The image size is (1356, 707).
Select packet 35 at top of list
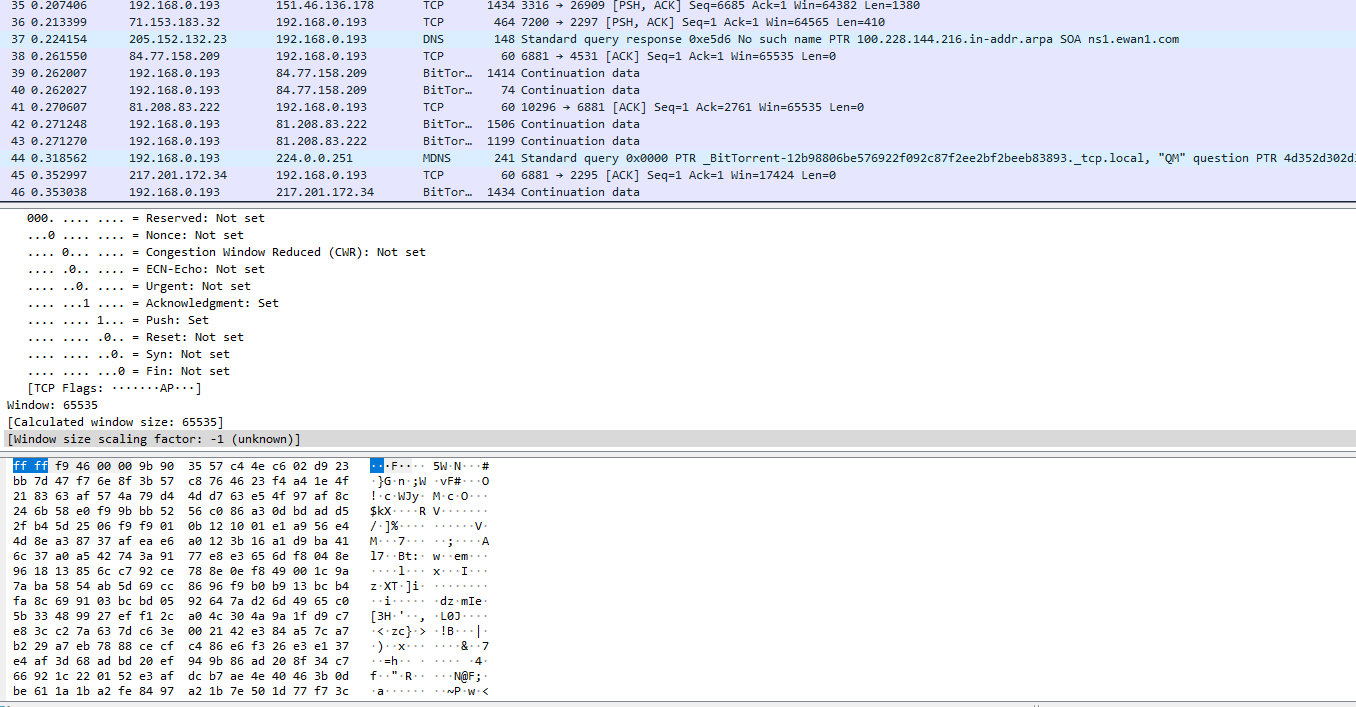point(400,4)
